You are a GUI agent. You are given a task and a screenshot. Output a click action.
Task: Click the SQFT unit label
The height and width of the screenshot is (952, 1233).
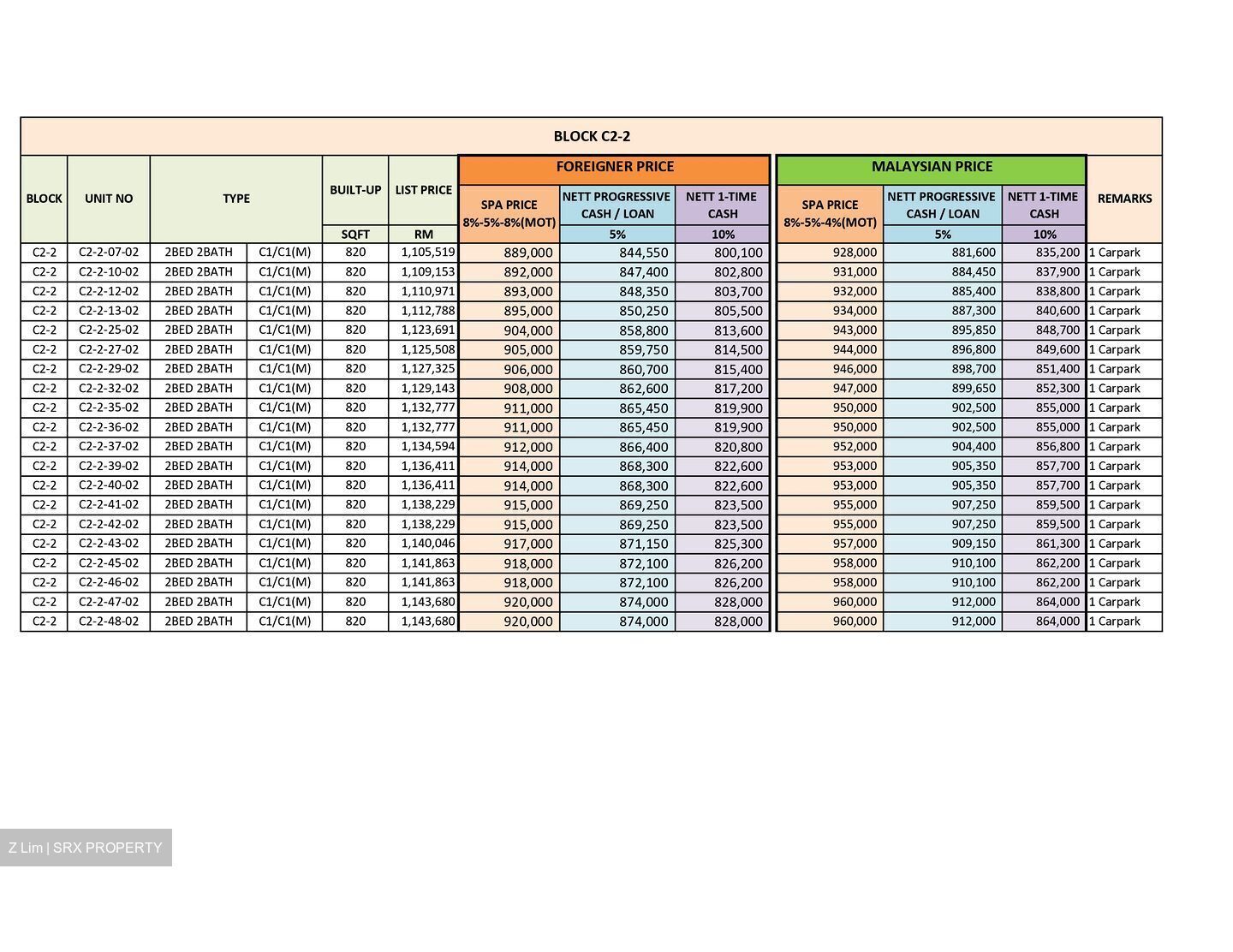[355, 235]
